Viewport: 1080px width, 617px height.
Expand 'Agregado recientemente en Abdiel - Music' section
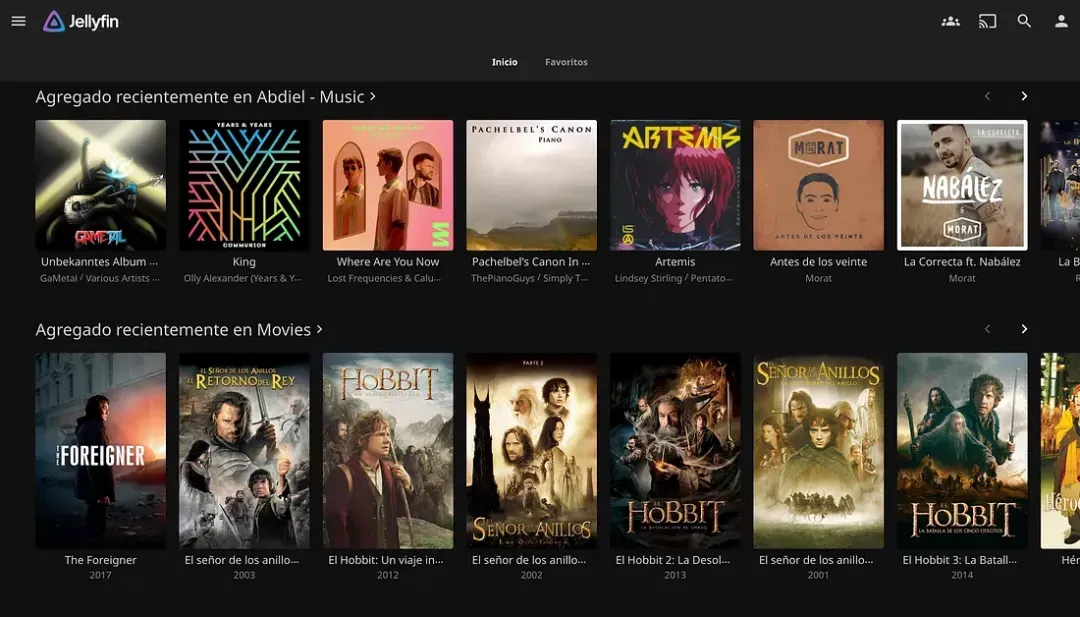206,97
